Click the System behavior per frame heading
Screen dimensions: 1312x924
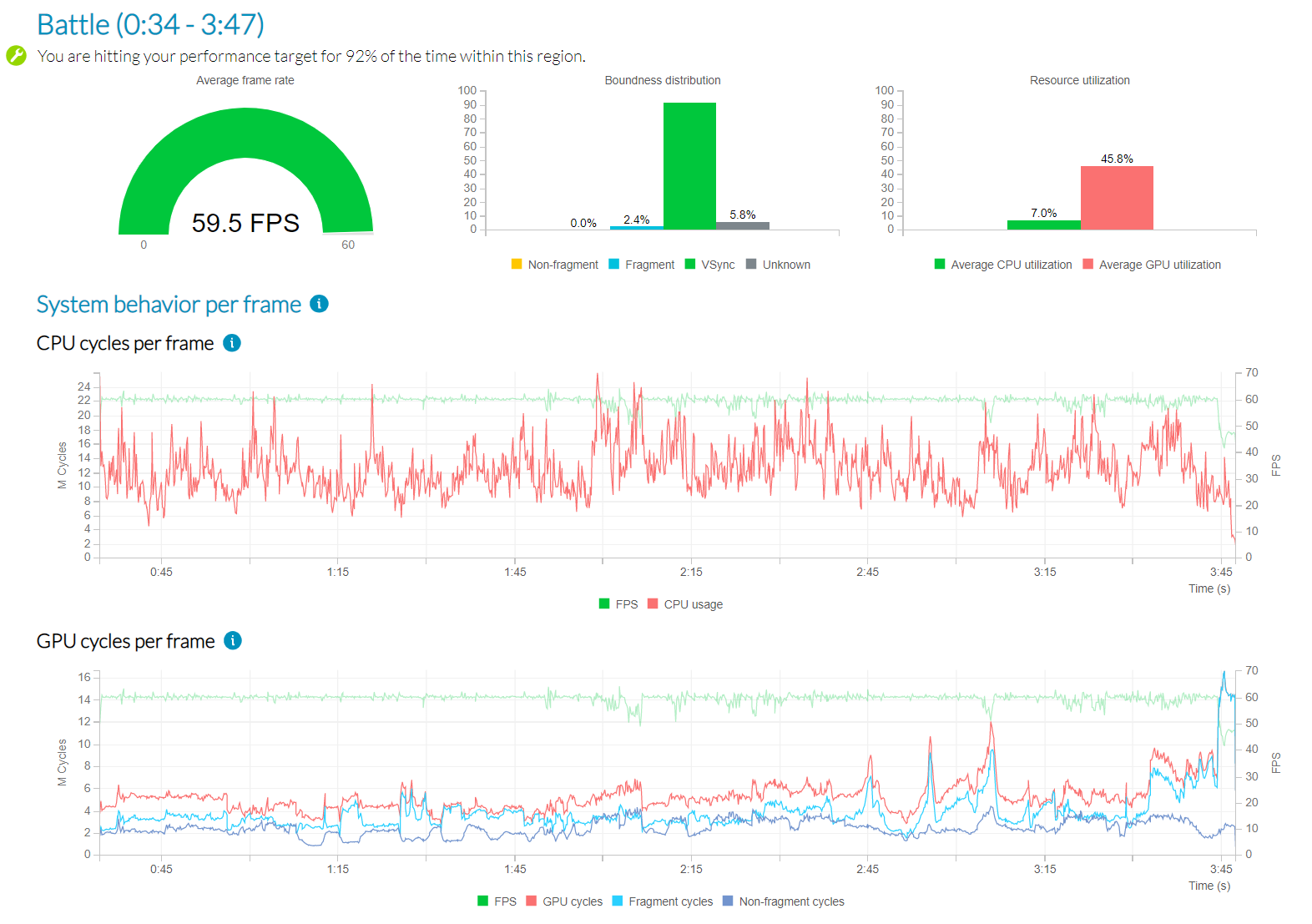click(169, 304)
